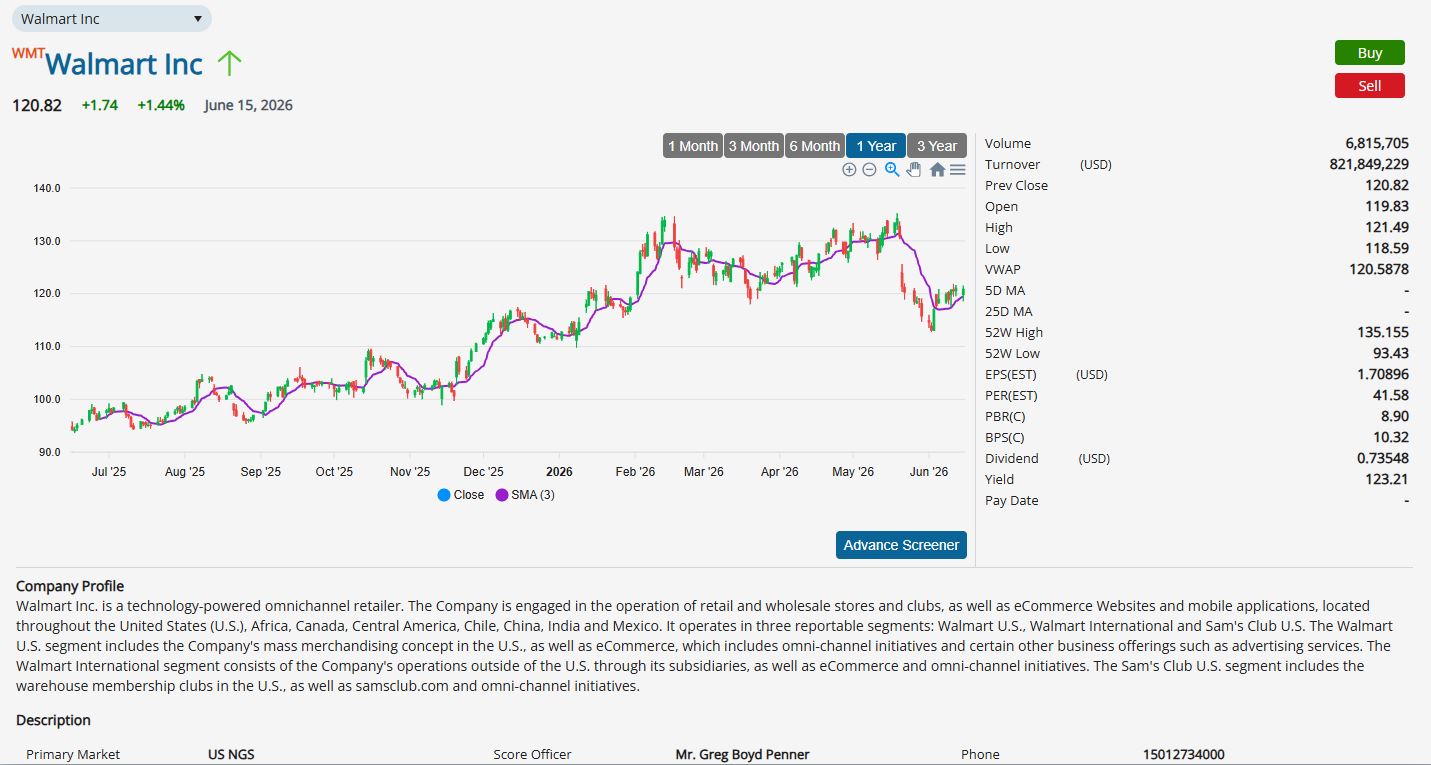The height and width of the screenshot is (765, 1431).
Task: Click the green up arrow beside Walmart Inc
Action: coord(229,64)
